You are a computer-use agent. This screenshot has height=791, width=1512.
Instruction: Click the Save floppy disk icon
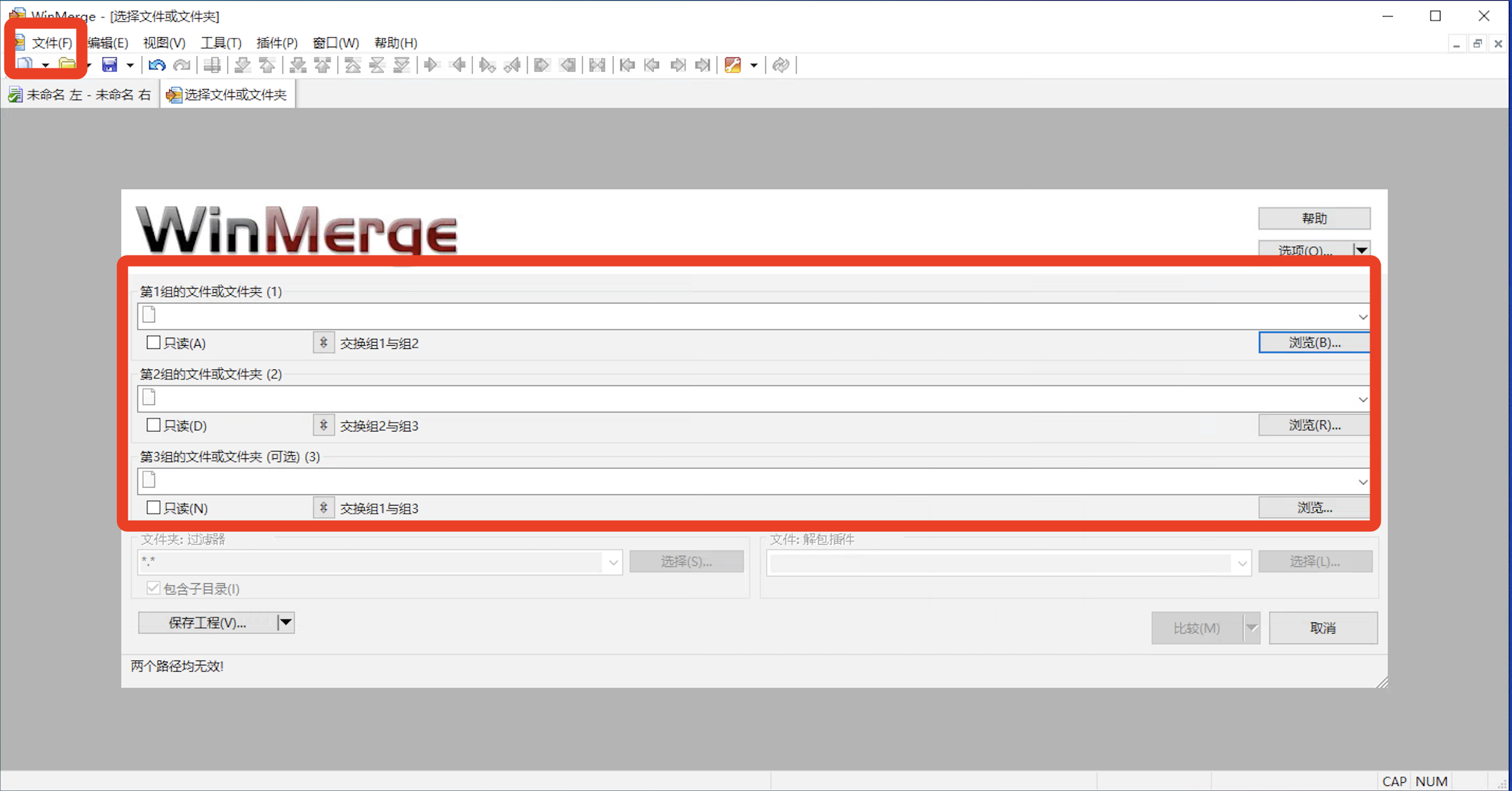point(110,65)
